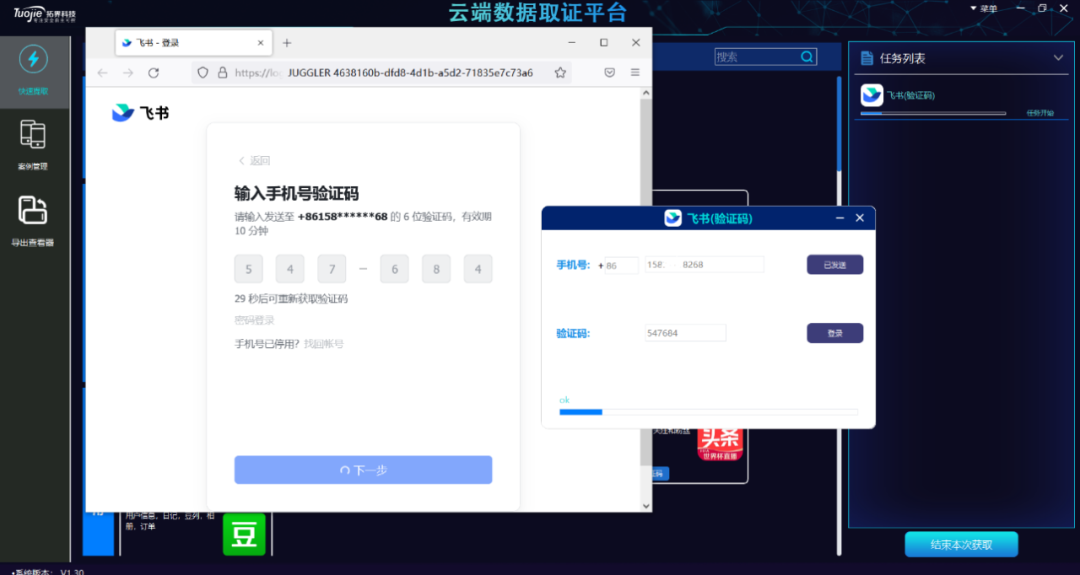
Task: Minimize the browser window
Action: 572,43
